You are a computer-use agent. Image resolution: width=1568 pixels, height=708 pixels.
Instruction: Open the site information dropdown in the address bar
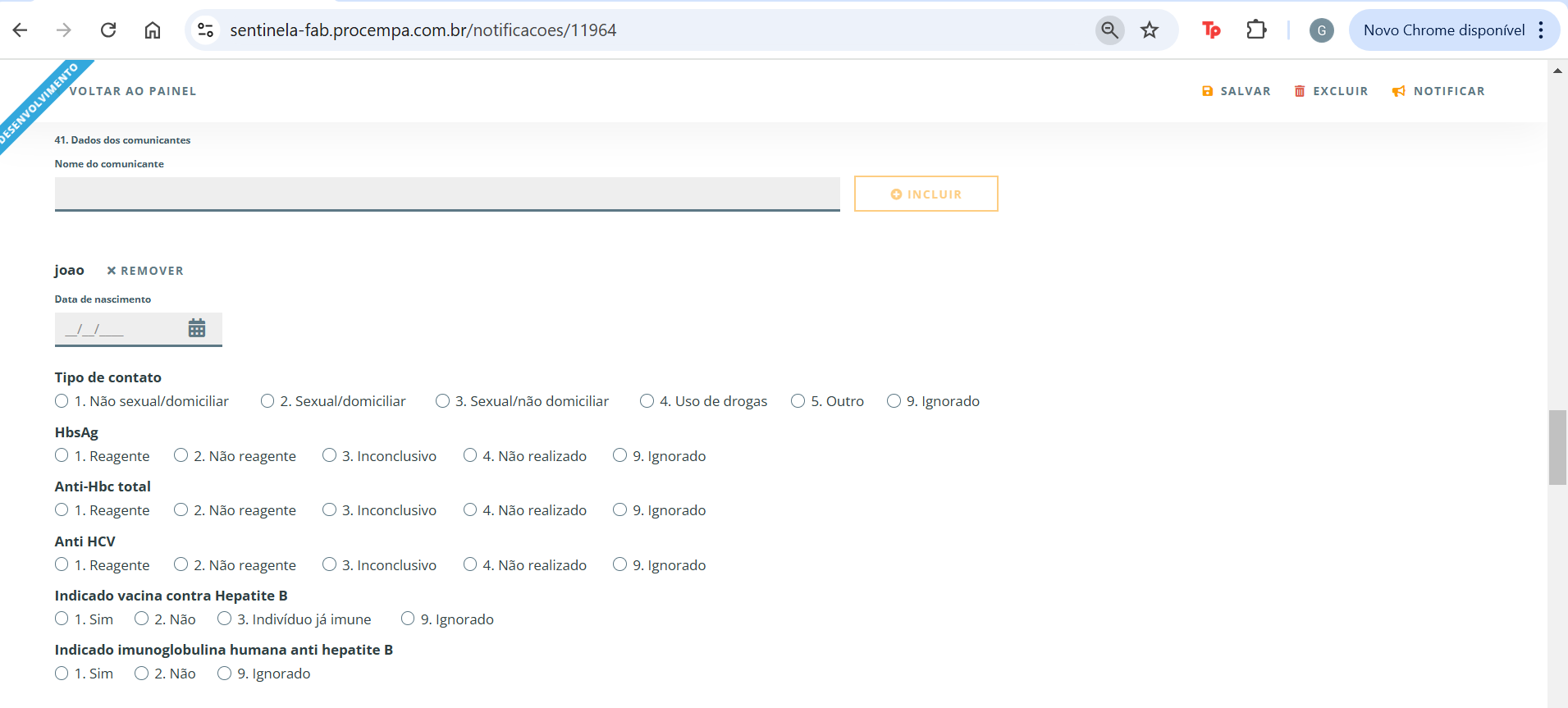click(x=205, y=30)
